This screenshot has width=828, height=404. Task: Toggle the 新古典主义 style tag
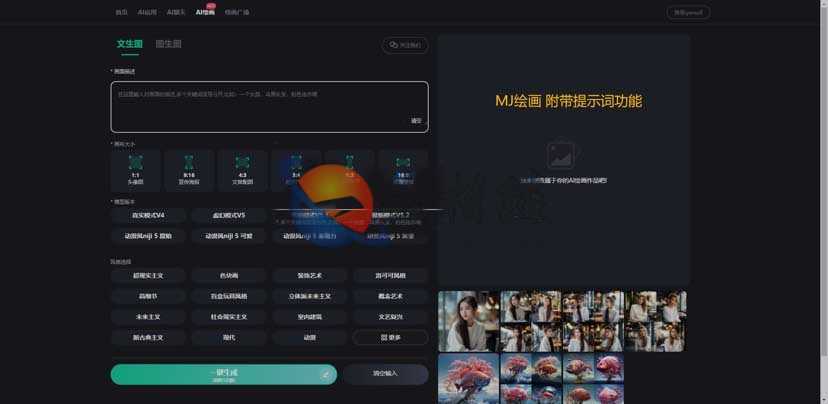[x=148, y=337]
